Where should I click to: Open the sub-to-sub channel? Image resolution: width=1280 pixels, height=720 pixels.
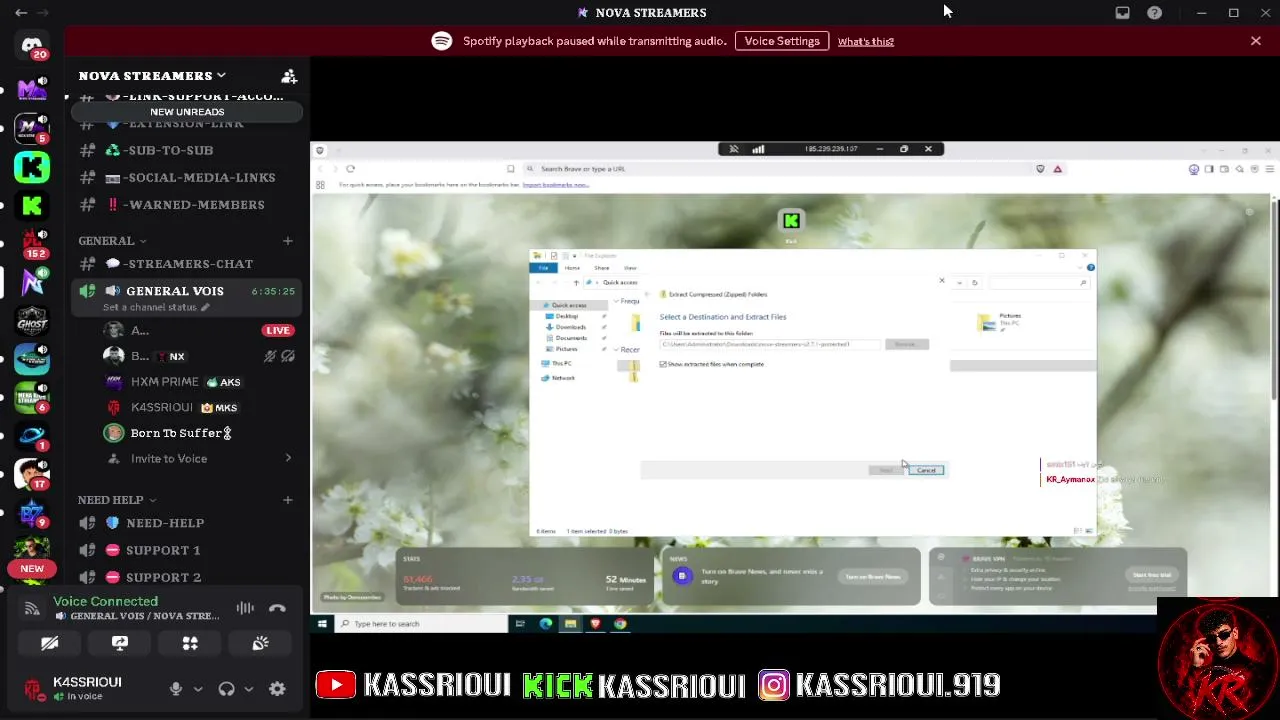(x=186, y=151)
